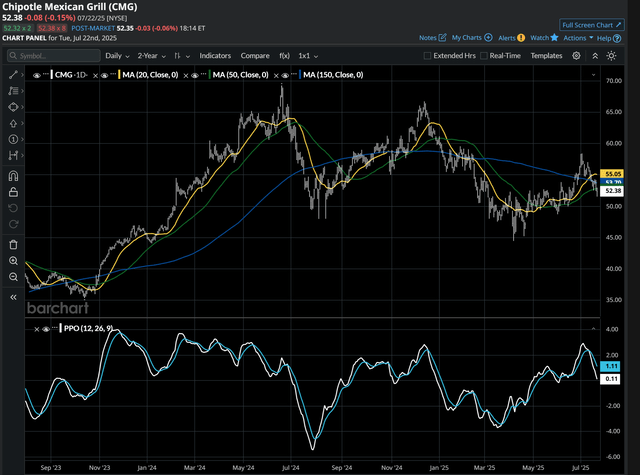The image size is (640, 475).
Task: Open the Alerts link
Action: (507, 38)
